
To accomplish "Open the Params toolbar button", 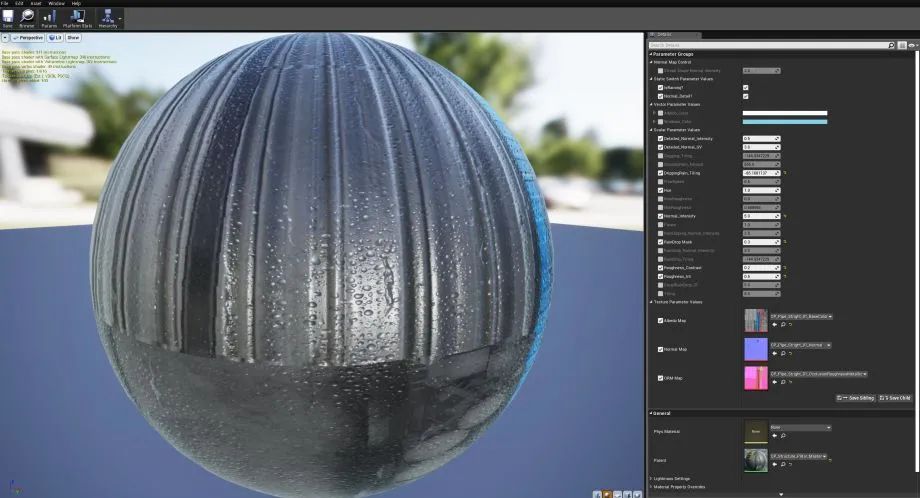I will 49,18.
